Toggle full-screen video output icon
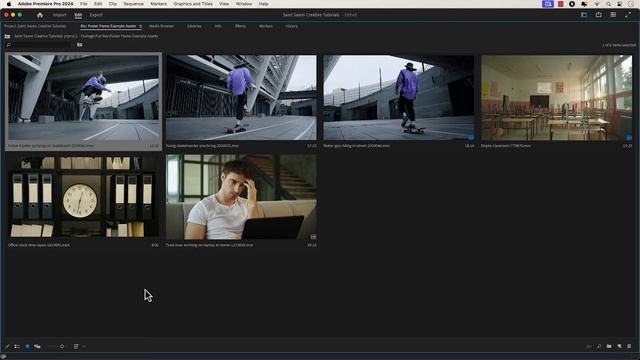This screenshot has width=640, height=360. click(x=628, y=15)
